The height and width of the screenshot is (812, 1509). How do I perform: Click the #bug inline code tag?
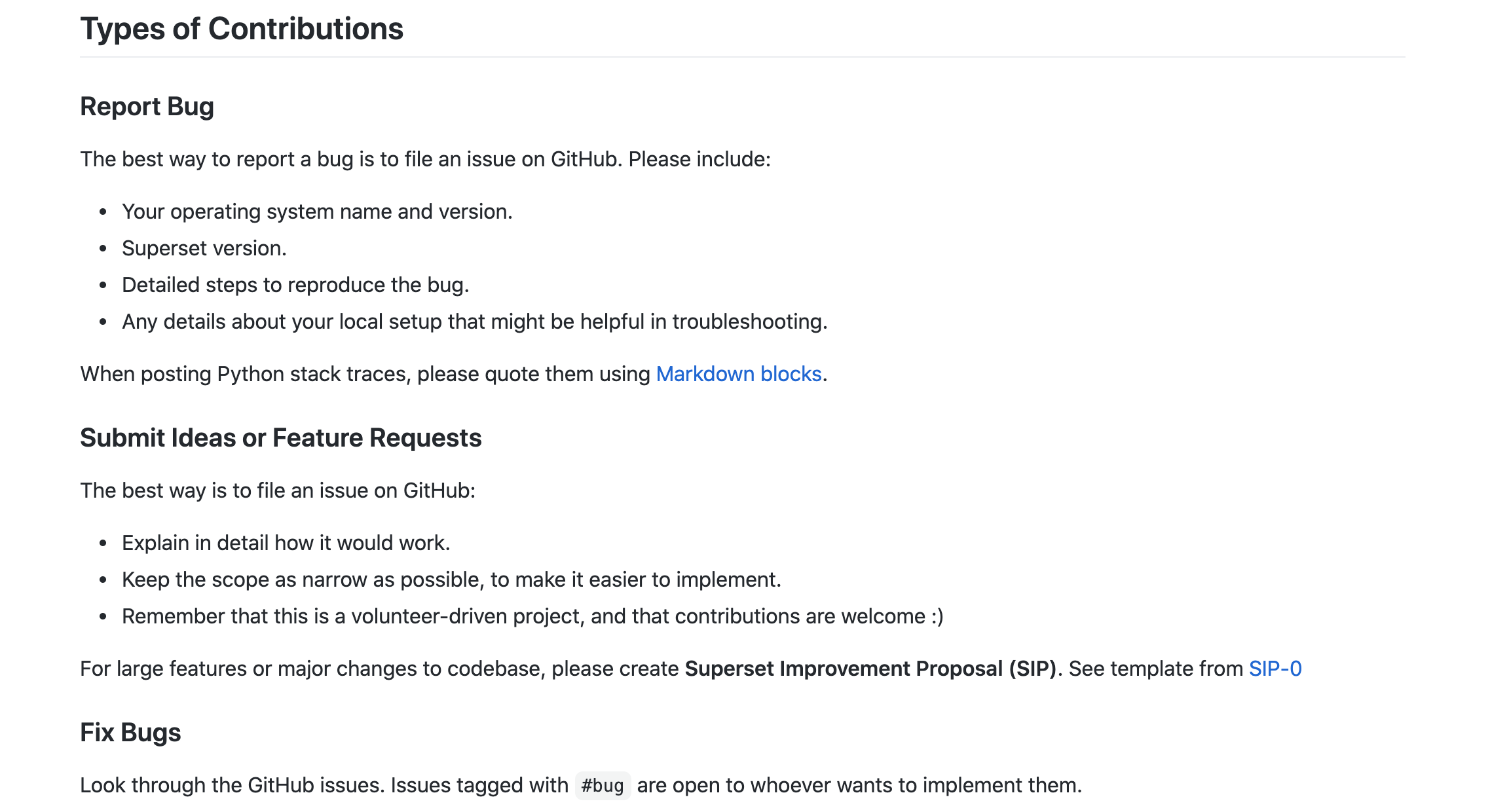pyautogui.click(x=603, y=785)
